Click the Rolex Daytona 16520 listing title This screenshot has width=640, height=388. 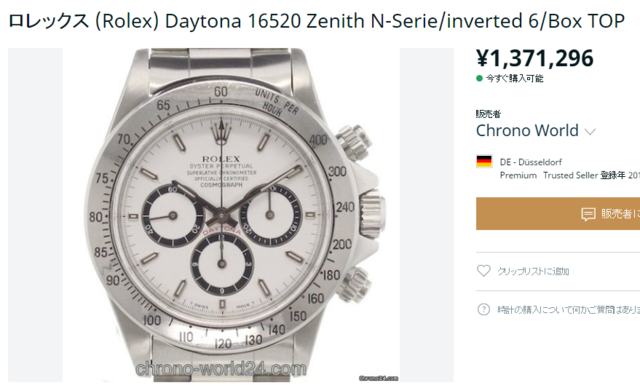coord(317,21)
